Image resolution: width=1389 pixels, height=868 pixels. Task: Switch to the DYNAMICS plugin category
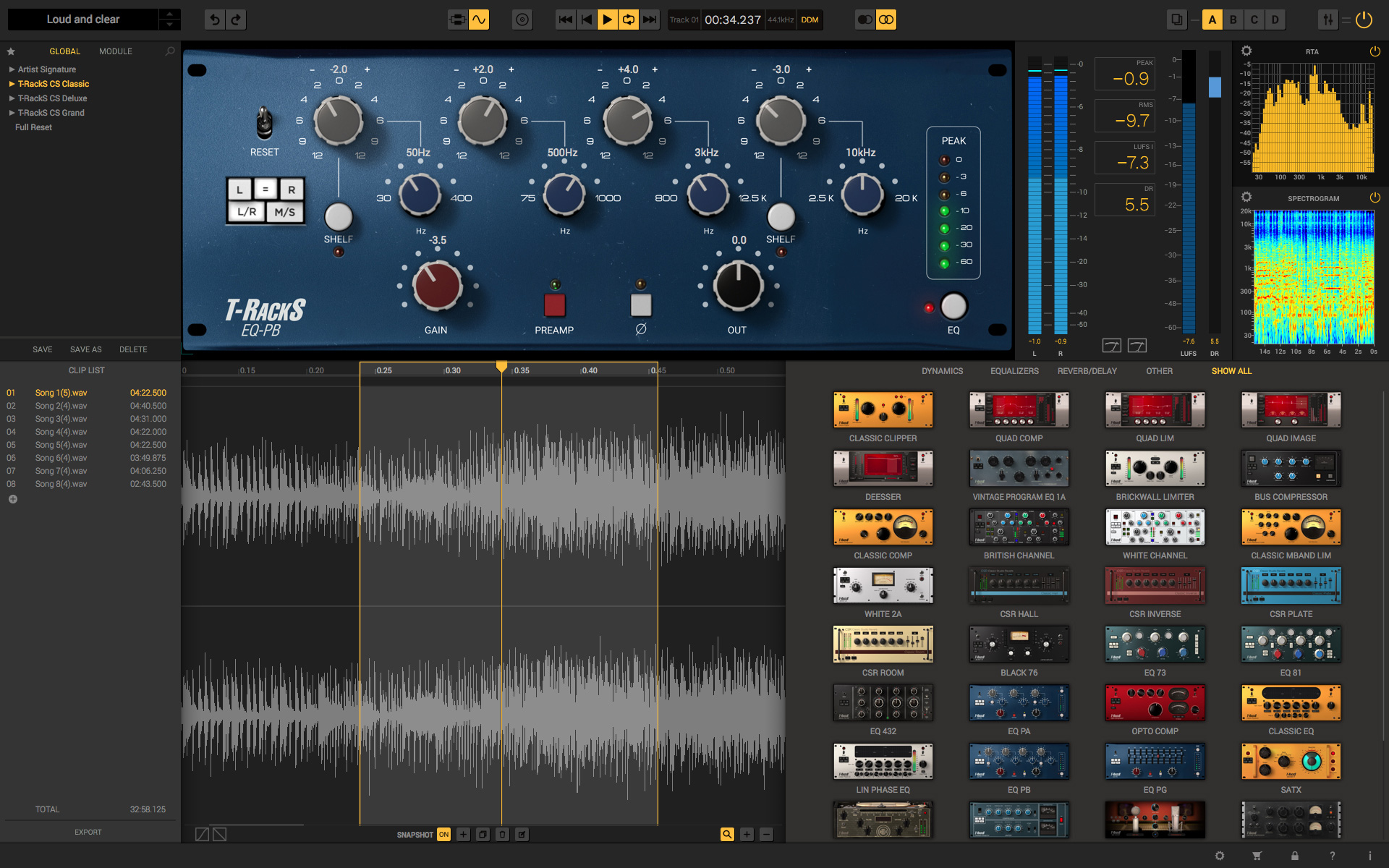942,371
